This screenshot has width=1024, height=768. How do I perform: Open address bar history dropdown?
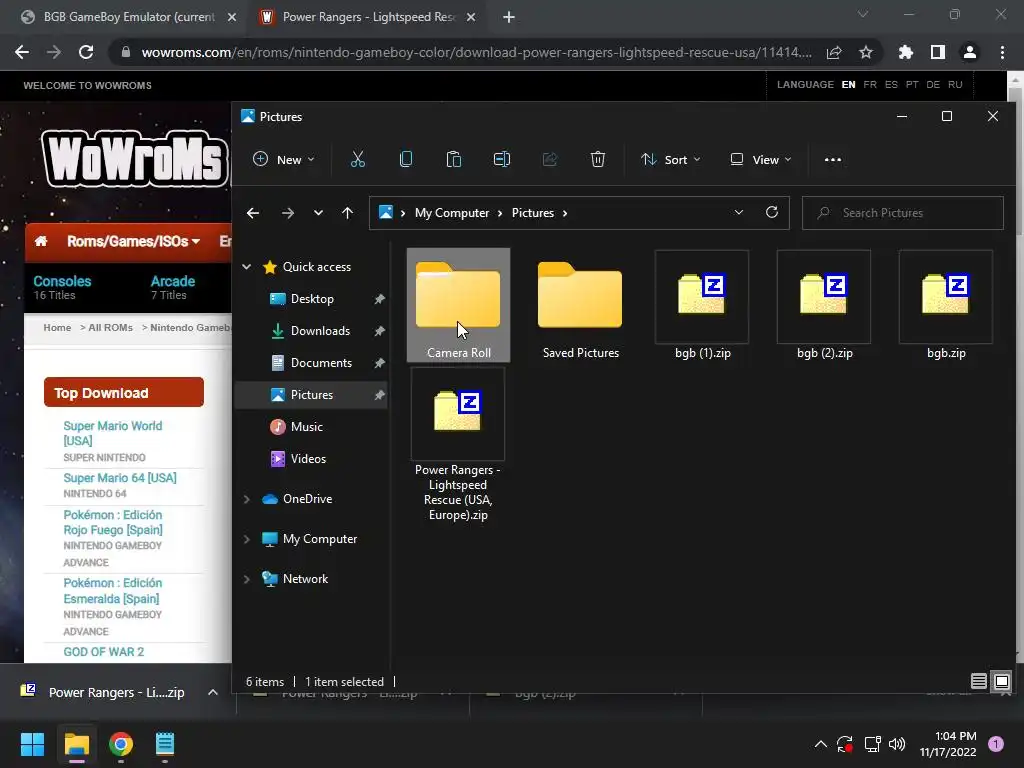(739, 212)
